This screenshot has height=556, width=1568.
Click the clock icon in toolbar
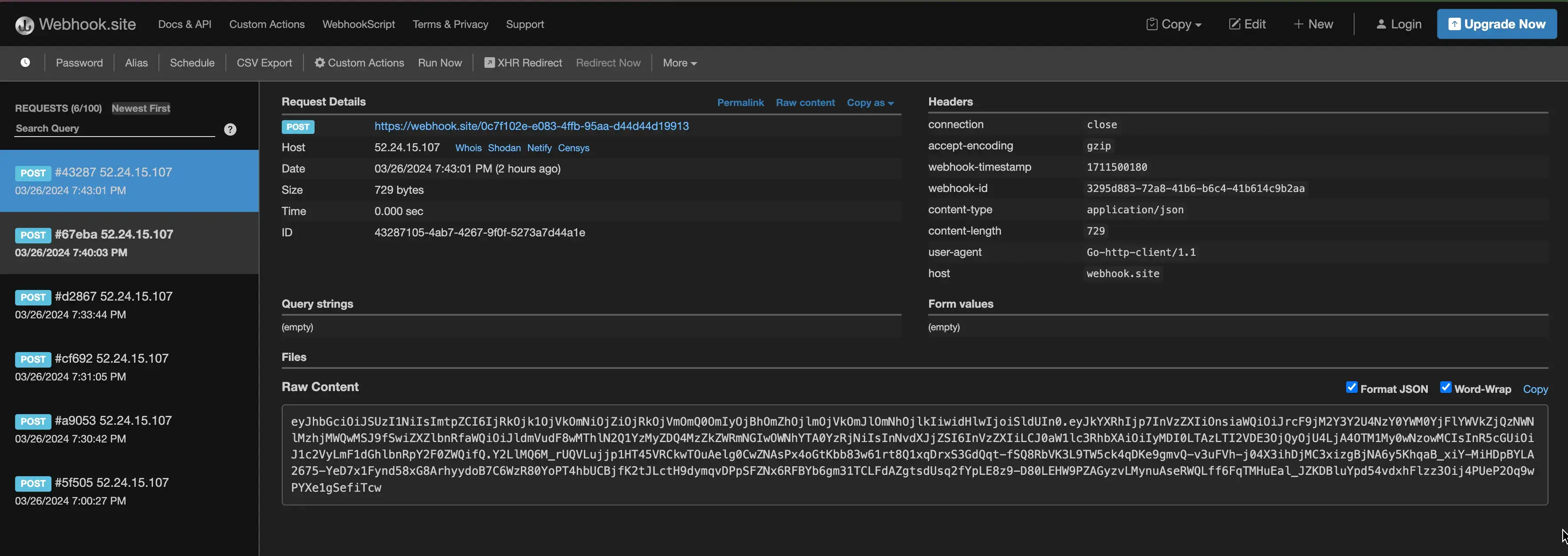pos(25,63)
